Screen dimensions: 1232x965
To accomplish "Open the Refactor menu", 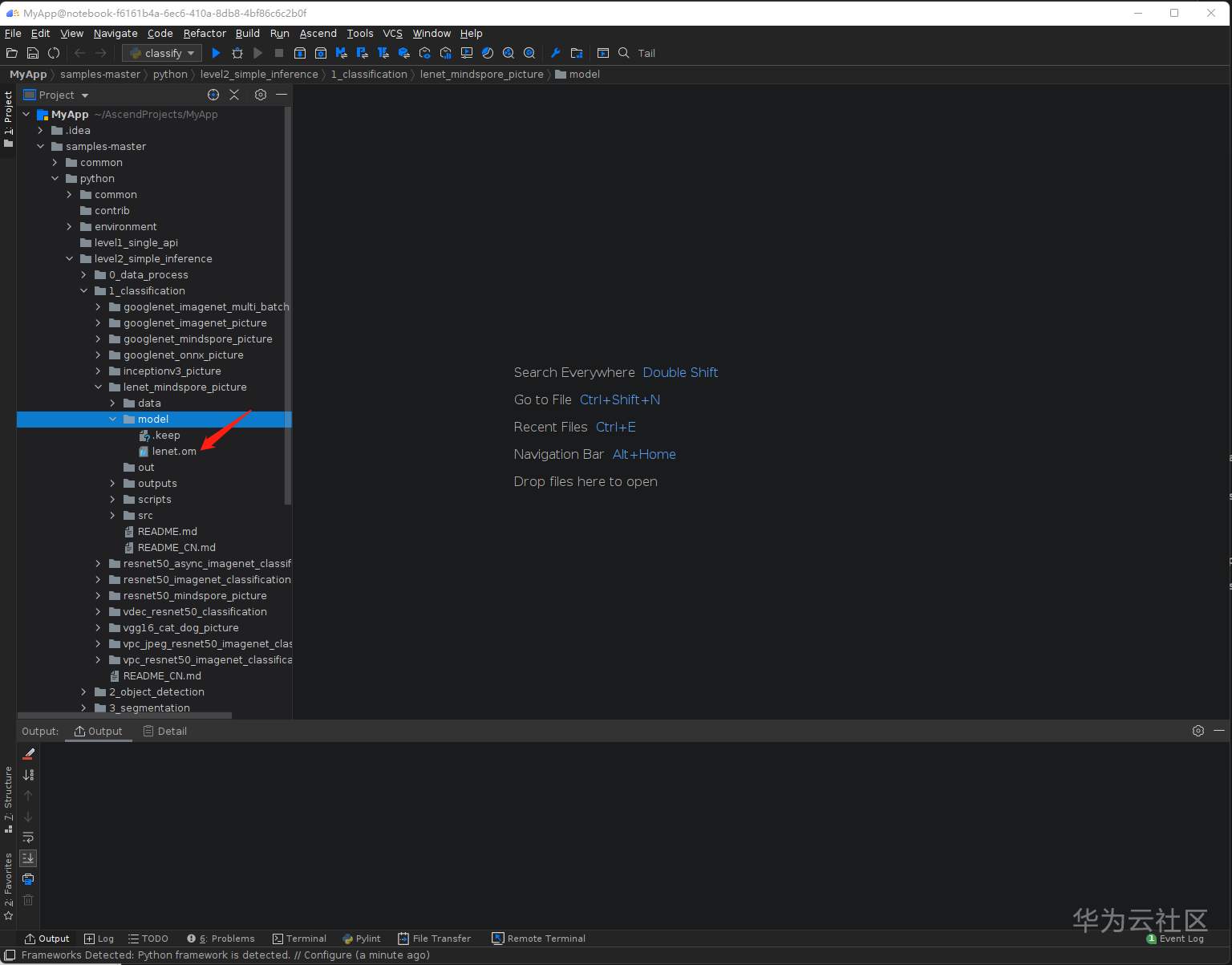I will coord(205,33).
